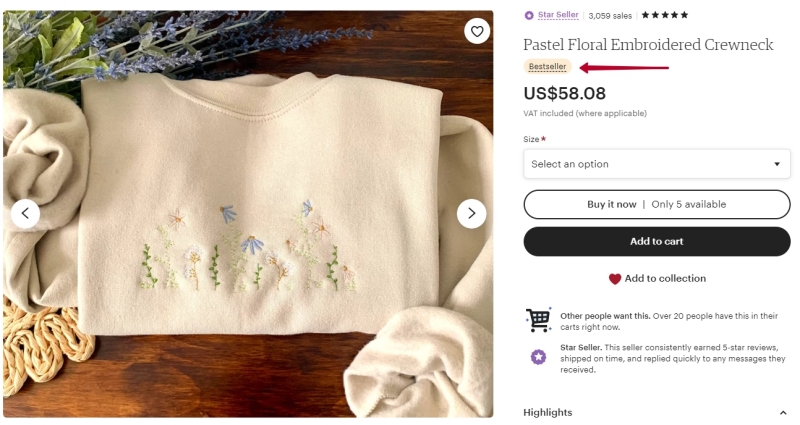
Task: Advance to the next product image
Action: tap(471, 213)
